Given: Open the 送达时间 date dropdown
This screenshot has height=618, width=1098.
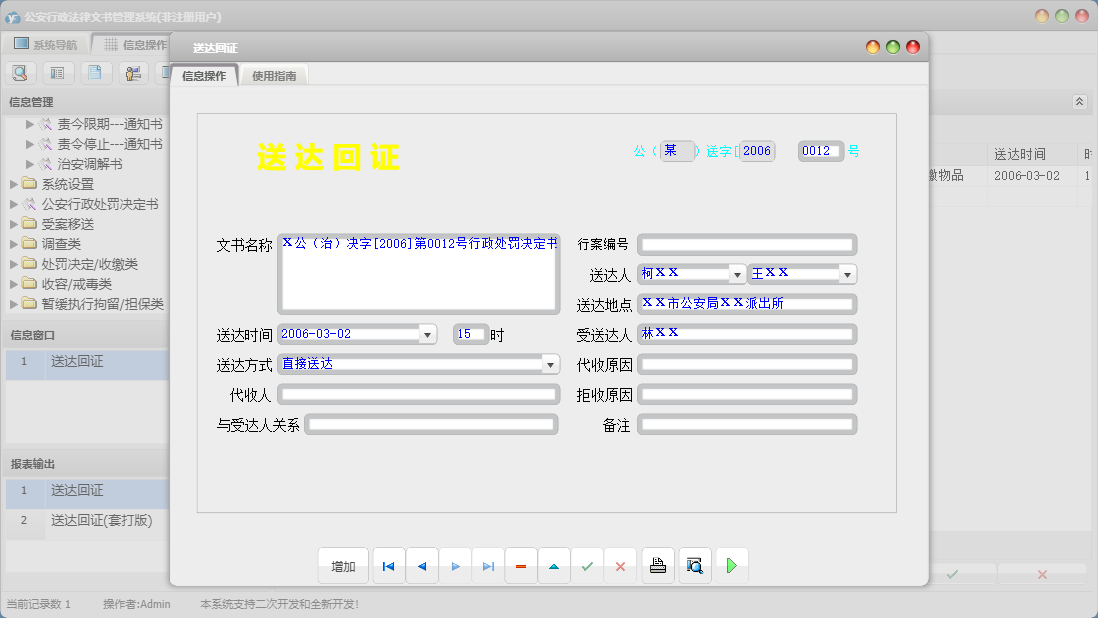Looking at the screenshot, I should point(427,334).
